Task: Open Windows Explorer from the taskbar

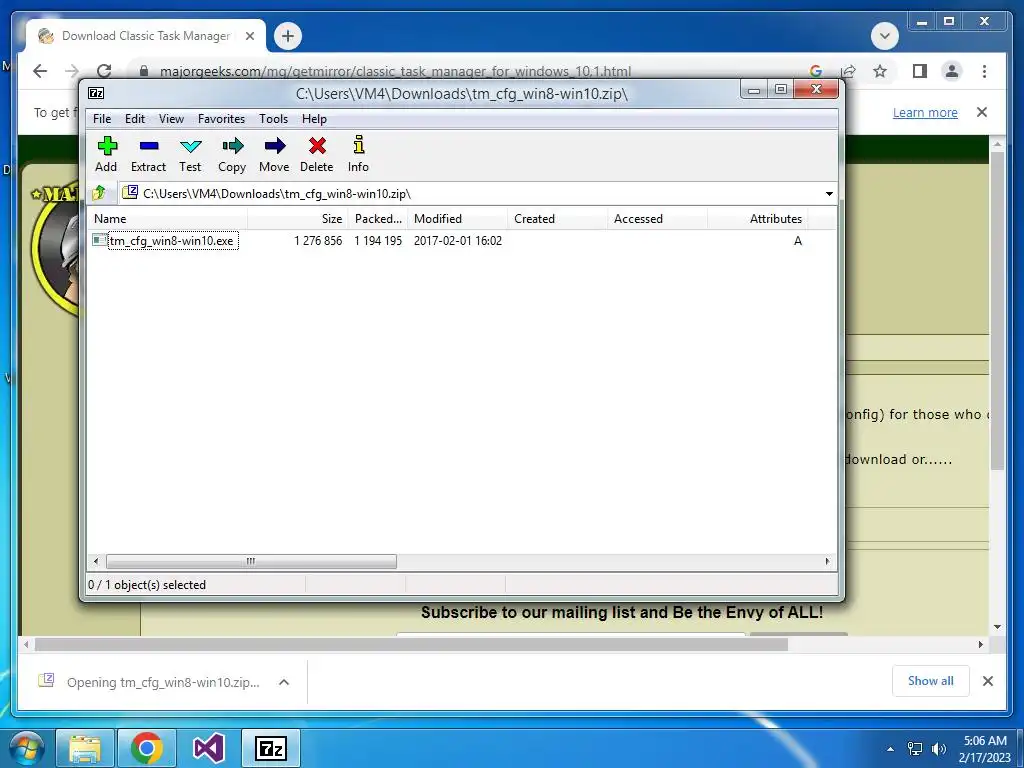Action: pos(86,748)
